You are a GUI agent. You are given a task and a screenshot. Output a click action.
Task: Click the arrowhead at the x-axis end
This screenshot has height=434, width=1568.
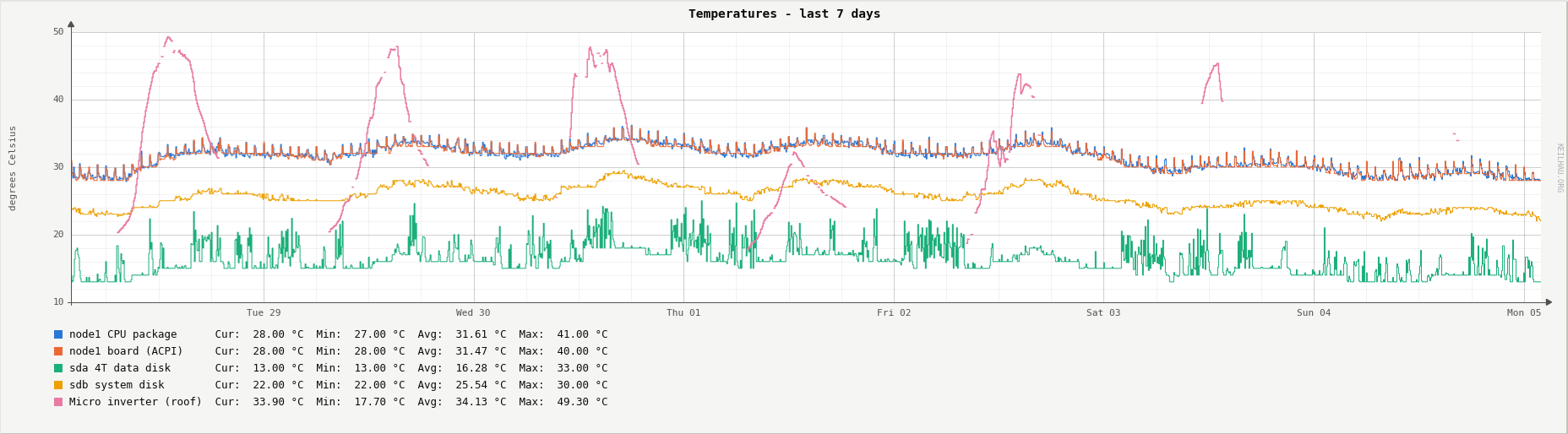click(1549, 302)
